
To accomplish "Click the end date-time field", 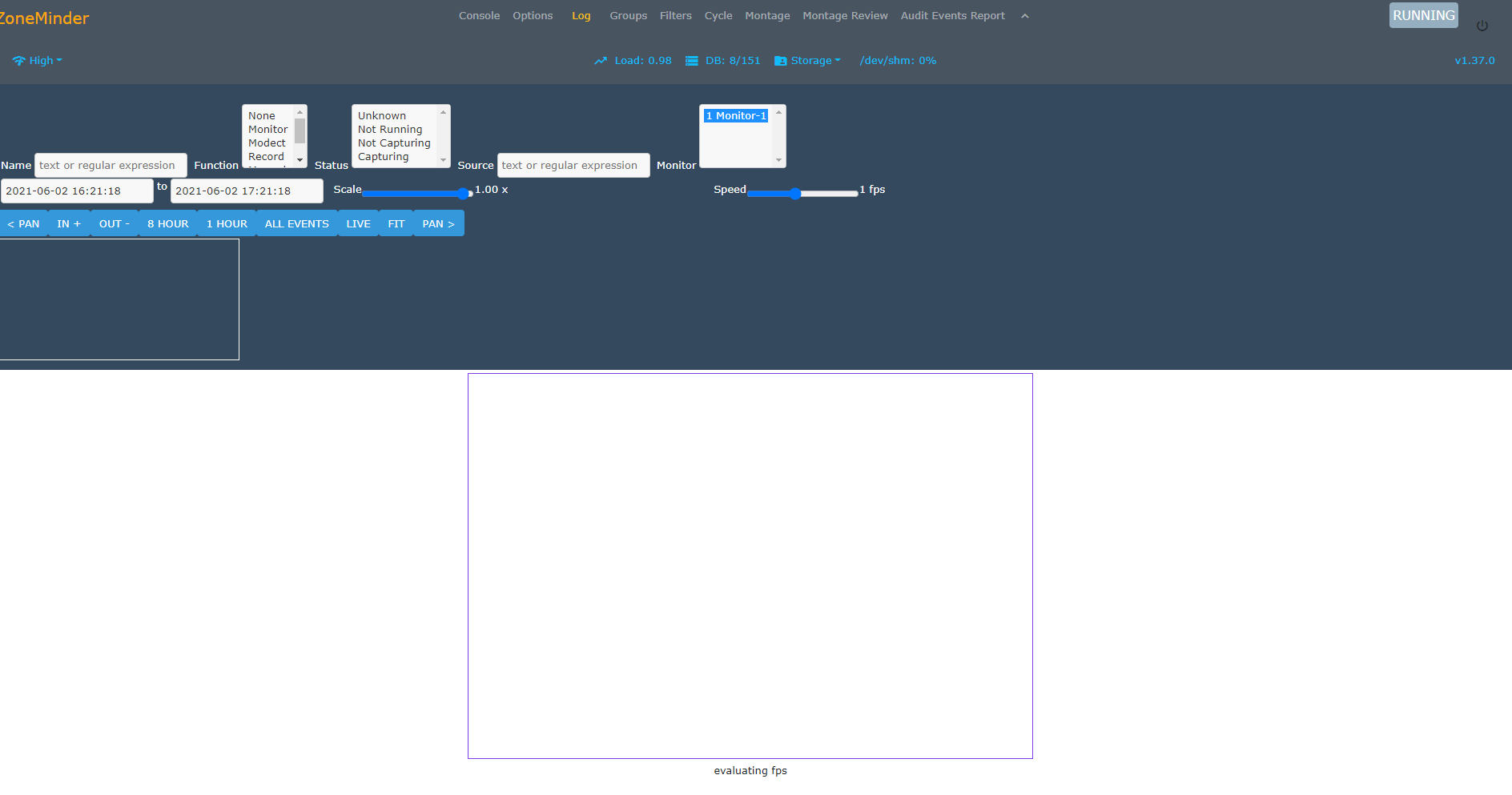I will (x=247, y=191).
